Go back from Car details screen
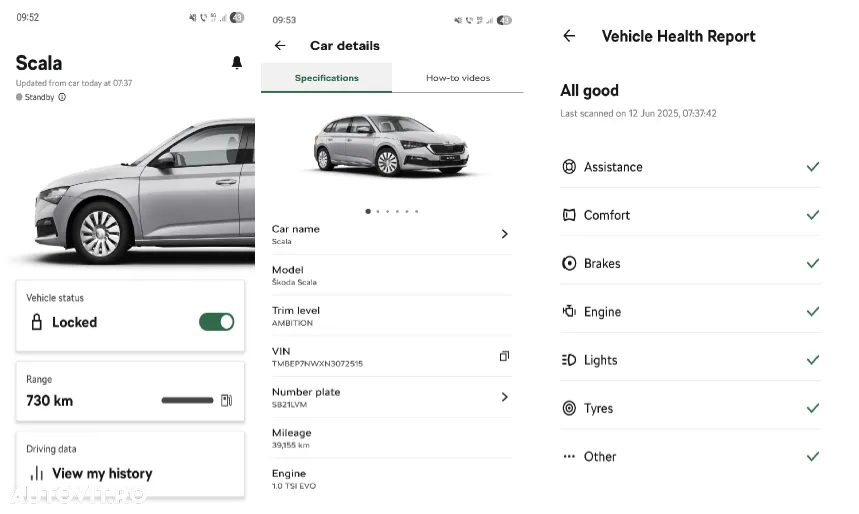 [x=280, y=45]
